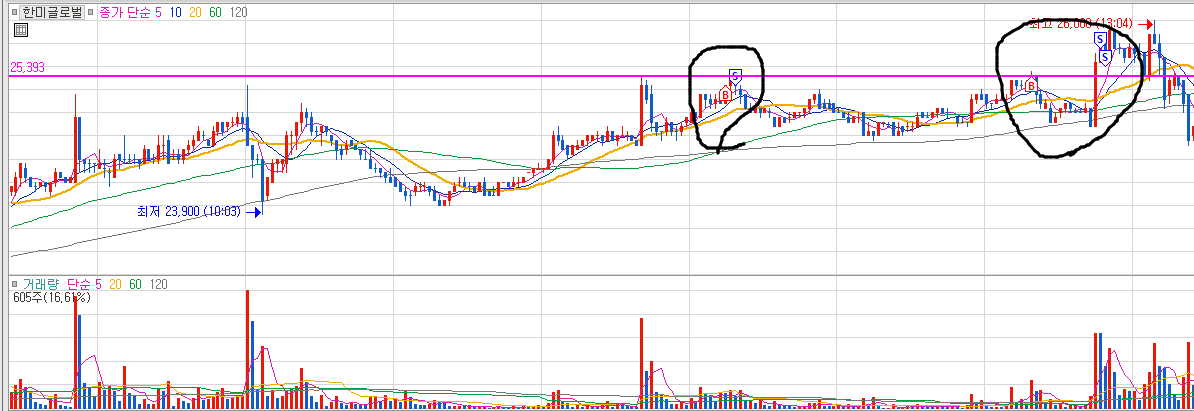The width and height of the screenshot is (1194, 411).
Task: Toggle the gray 120 price moving average
Action: 236,13
